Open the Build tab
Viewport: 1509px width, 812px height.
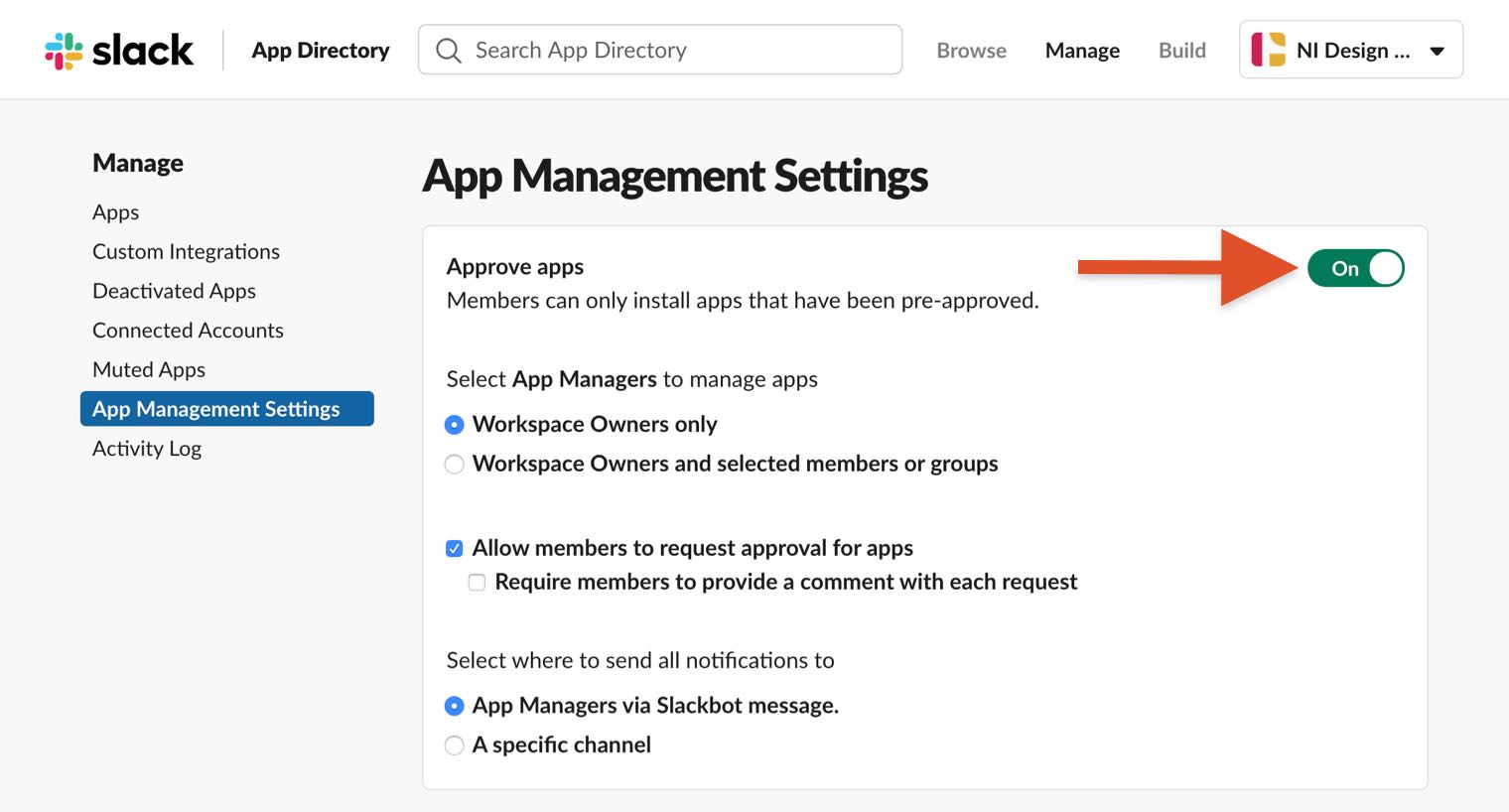pyautogui.click(x=1182, y=51)
